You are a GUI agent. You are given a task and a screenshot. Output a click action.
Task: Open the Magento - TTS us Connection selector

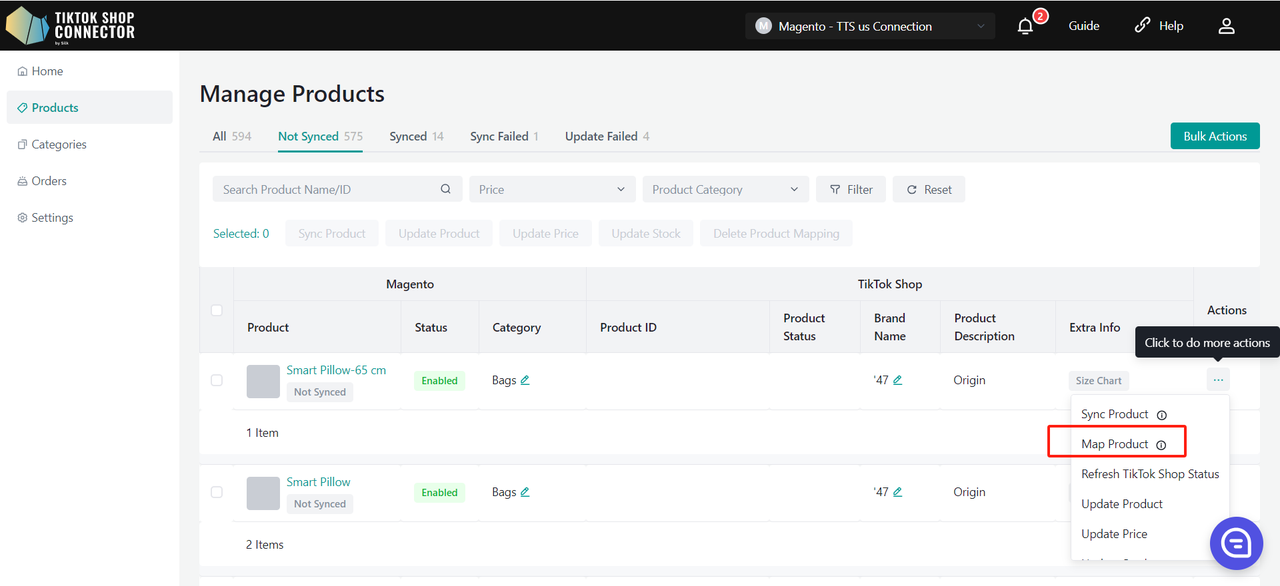pos(869,27)
